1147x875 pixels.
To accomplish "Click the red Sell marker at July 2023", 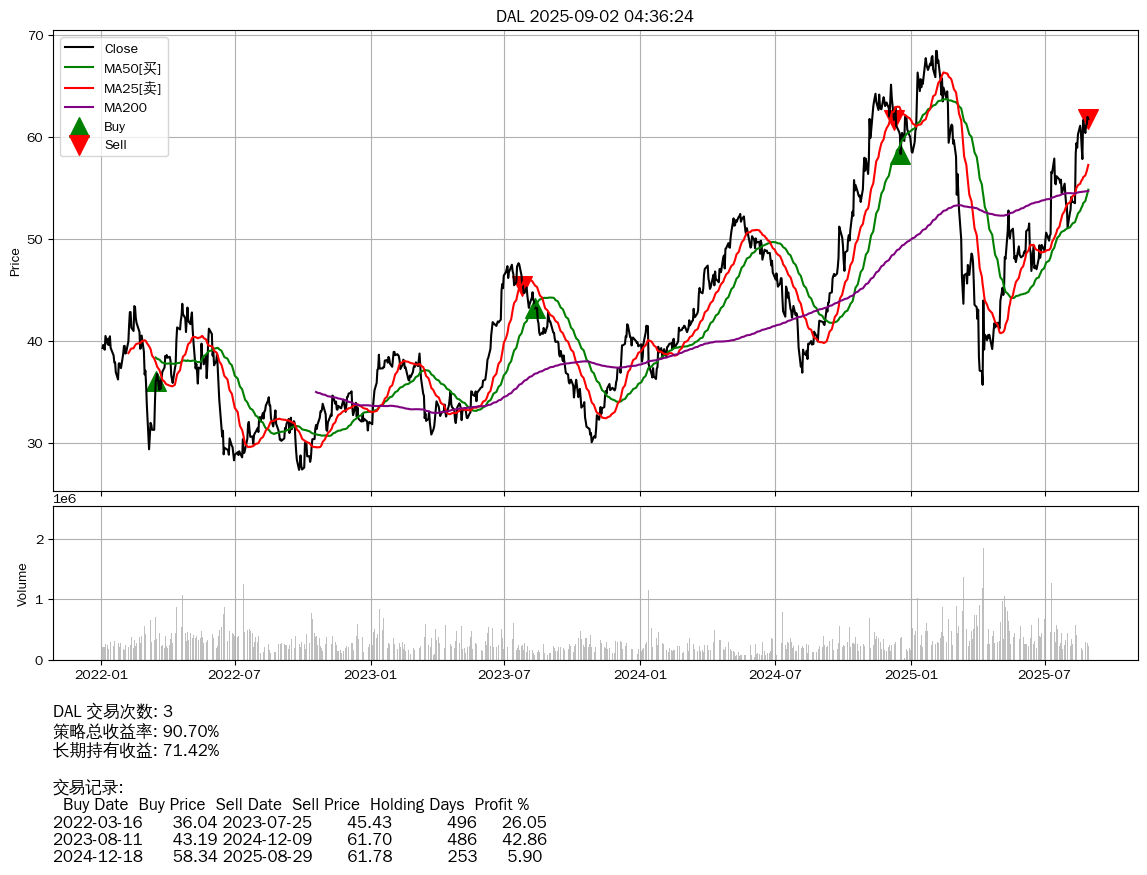I will [523, 285].
